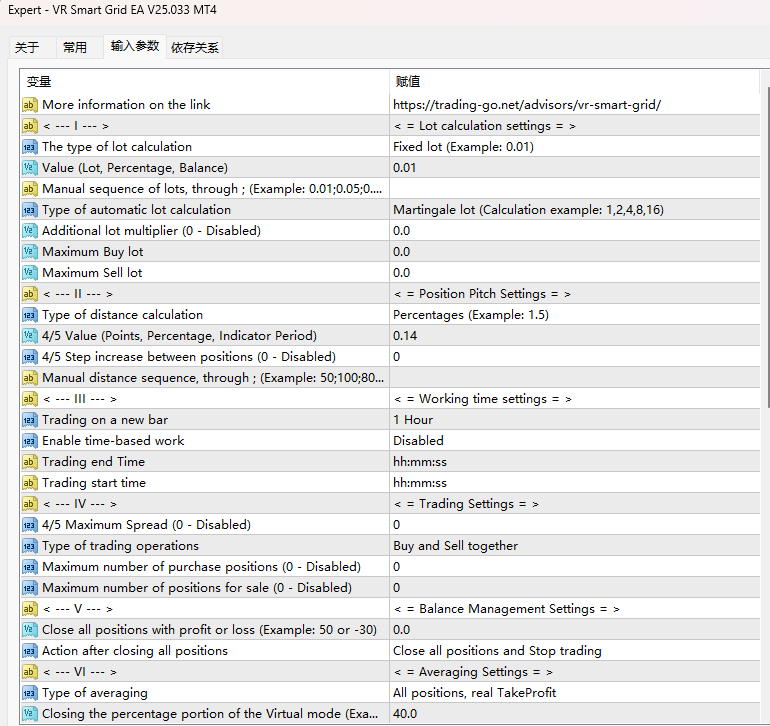Click the vertical scrollbar of the parameter list
770x726 pixels.
tap(768, 247)
